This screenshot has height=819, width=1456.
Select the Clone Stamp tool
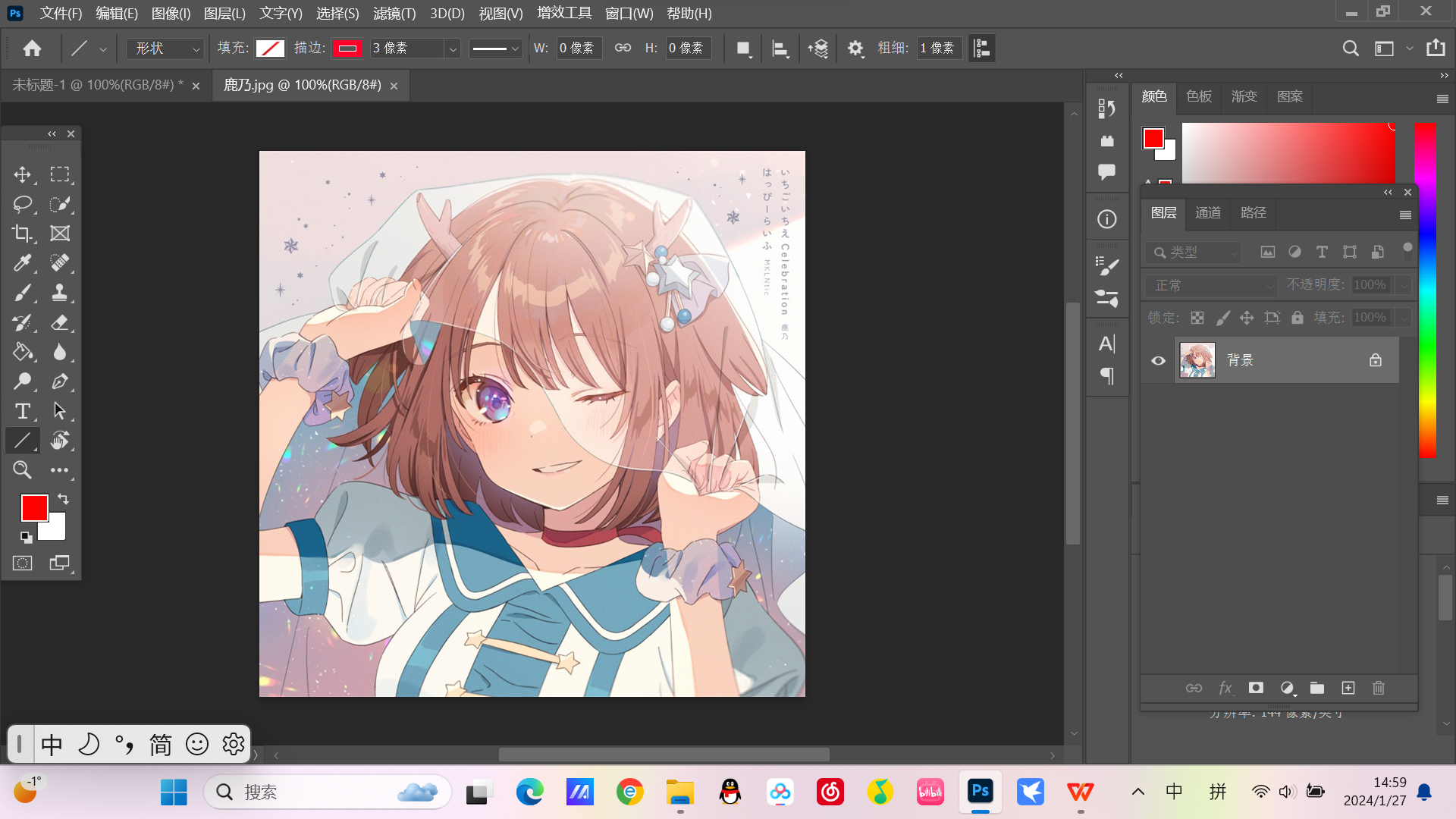[60, 293]
